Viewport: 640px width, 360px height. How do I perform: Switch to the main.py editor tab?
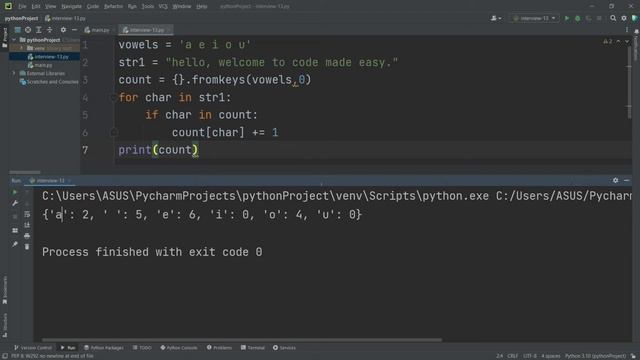click(97, 30)
